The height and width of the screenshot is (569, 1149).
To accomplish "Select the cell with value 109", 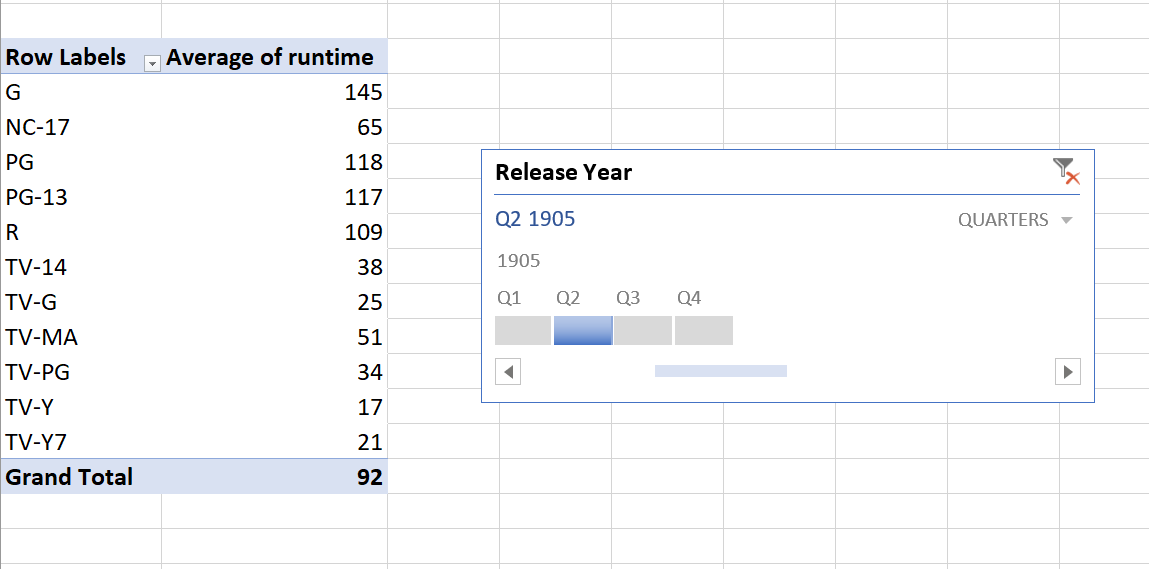I will tap(274, 232).
